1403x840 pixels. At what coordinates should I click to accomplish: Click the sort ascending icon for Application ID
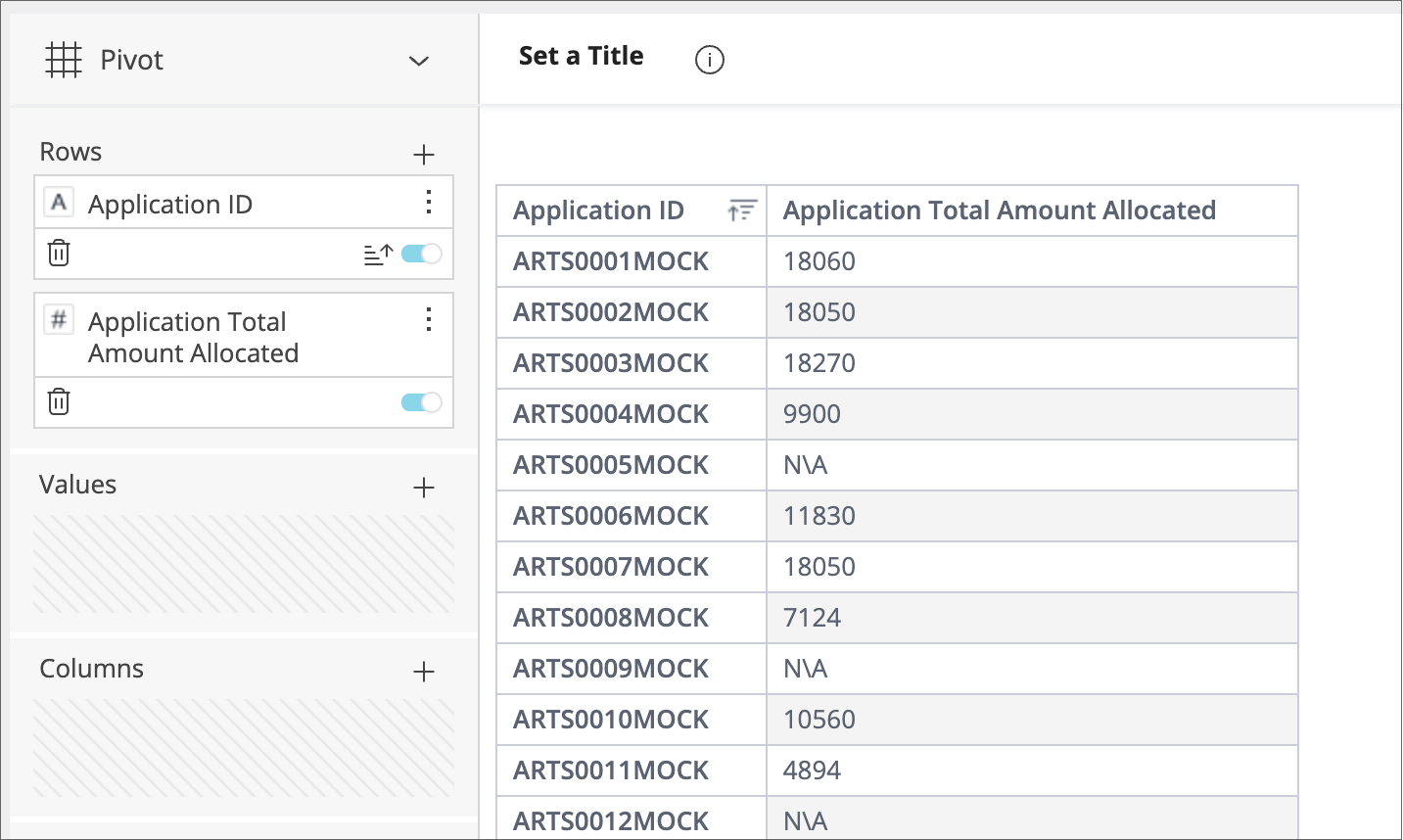378,255
